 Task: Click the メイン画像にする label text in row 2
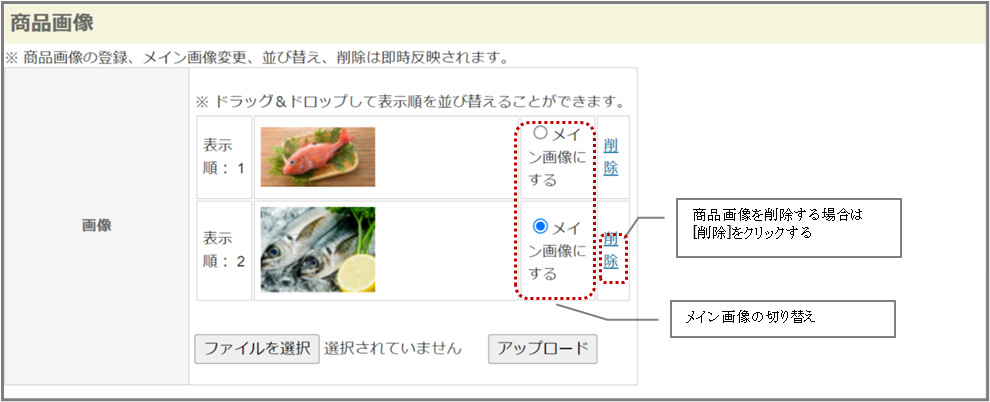[x=558, y=250]
